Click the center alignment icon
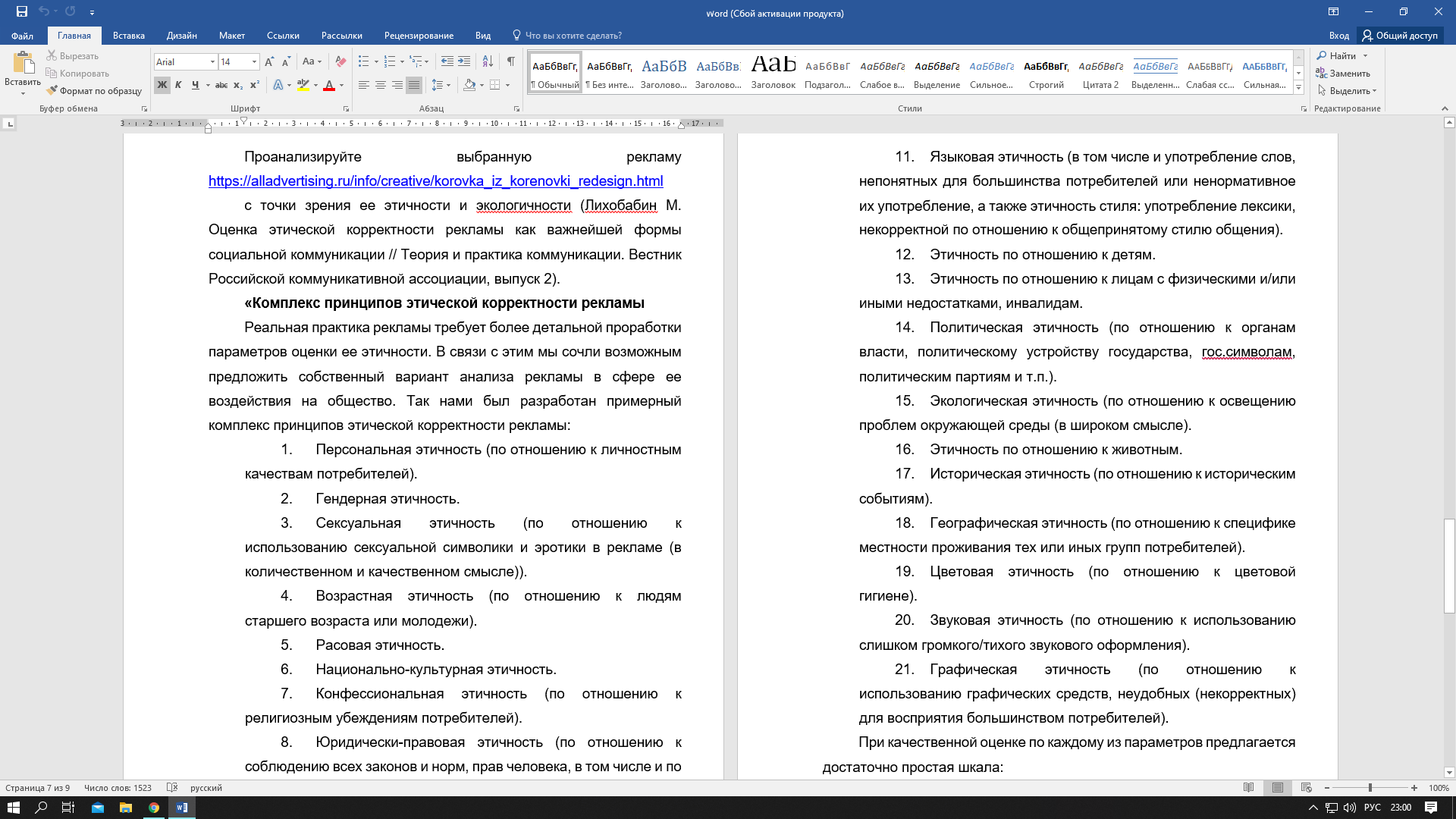The width and height of the screenshot is (1456, 819). 381,85
